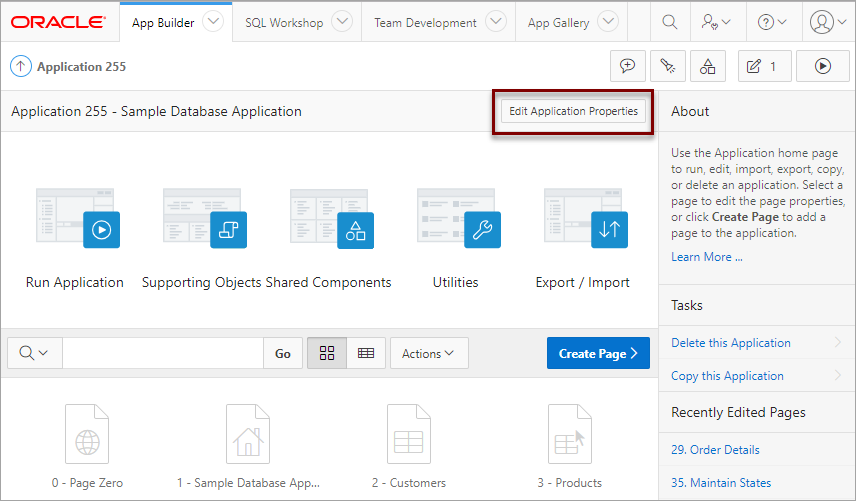Click the Create Page button
This screenshot has height=501, width=856.
tap(598, 353)
